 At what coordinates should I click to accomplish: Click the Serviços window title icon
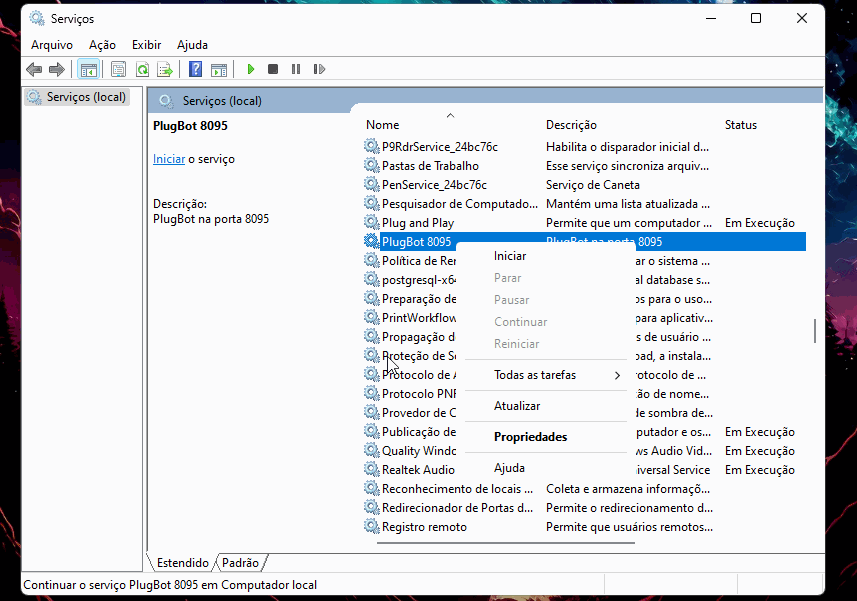click(37, 19)
